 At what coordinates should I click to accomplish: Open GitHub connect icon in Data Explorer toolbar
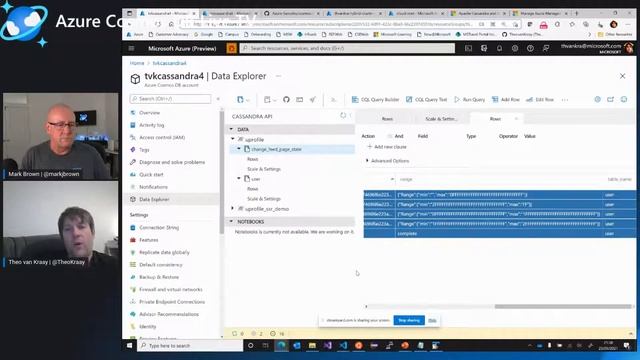pos(286,100)
